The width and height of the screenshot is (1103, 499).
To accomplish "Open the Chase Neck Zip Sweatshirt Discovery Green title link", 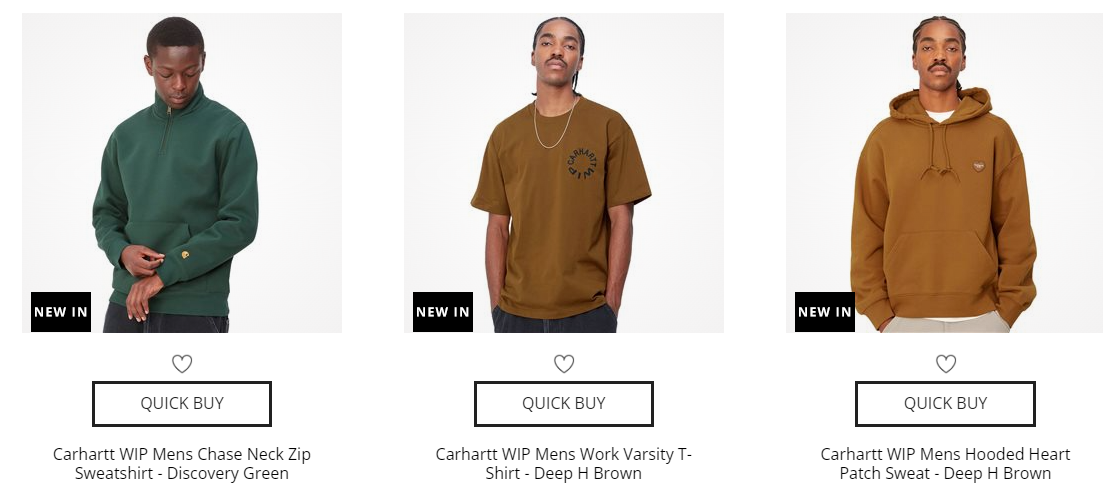I will 182,464.
